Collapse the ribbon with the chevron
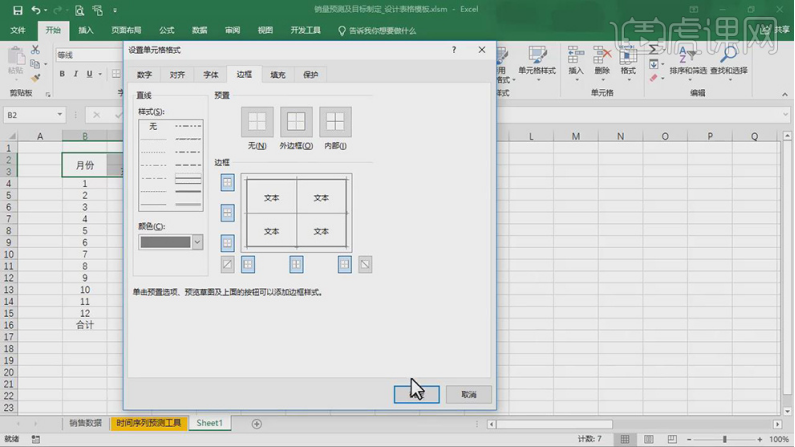The width and height of the screenshot is (795, 447). pyautogui.click(x=785, y=94)
